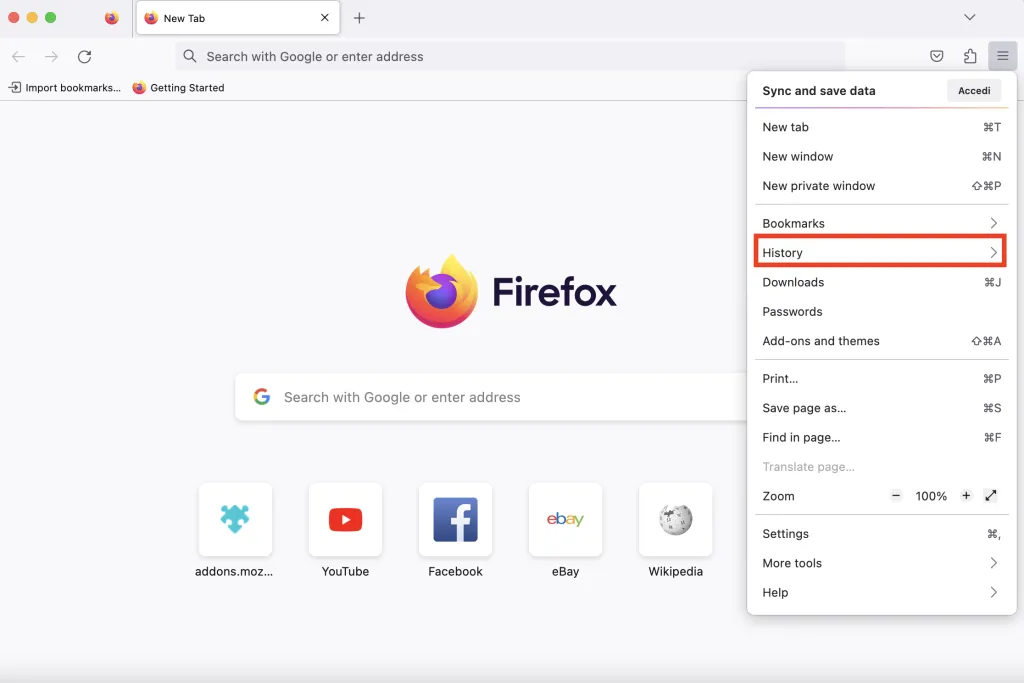Expand the History submenu
This screenshot has height=683, width=1024.
pos(880,252)
